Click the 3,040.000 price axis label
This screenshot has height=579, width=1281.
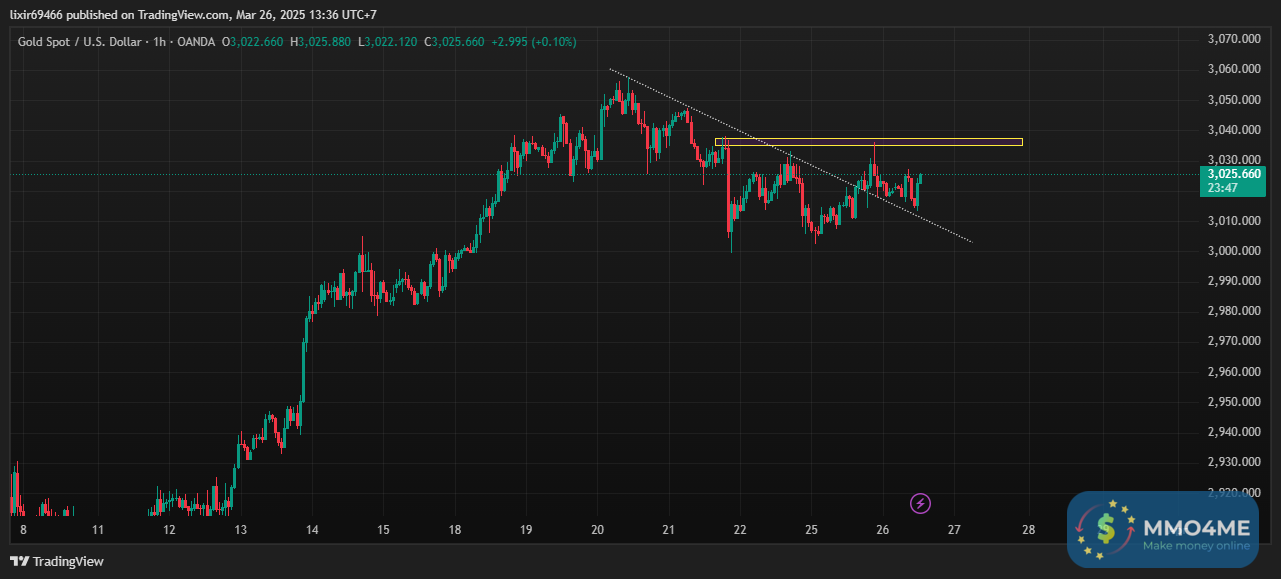coord(1233,130)
